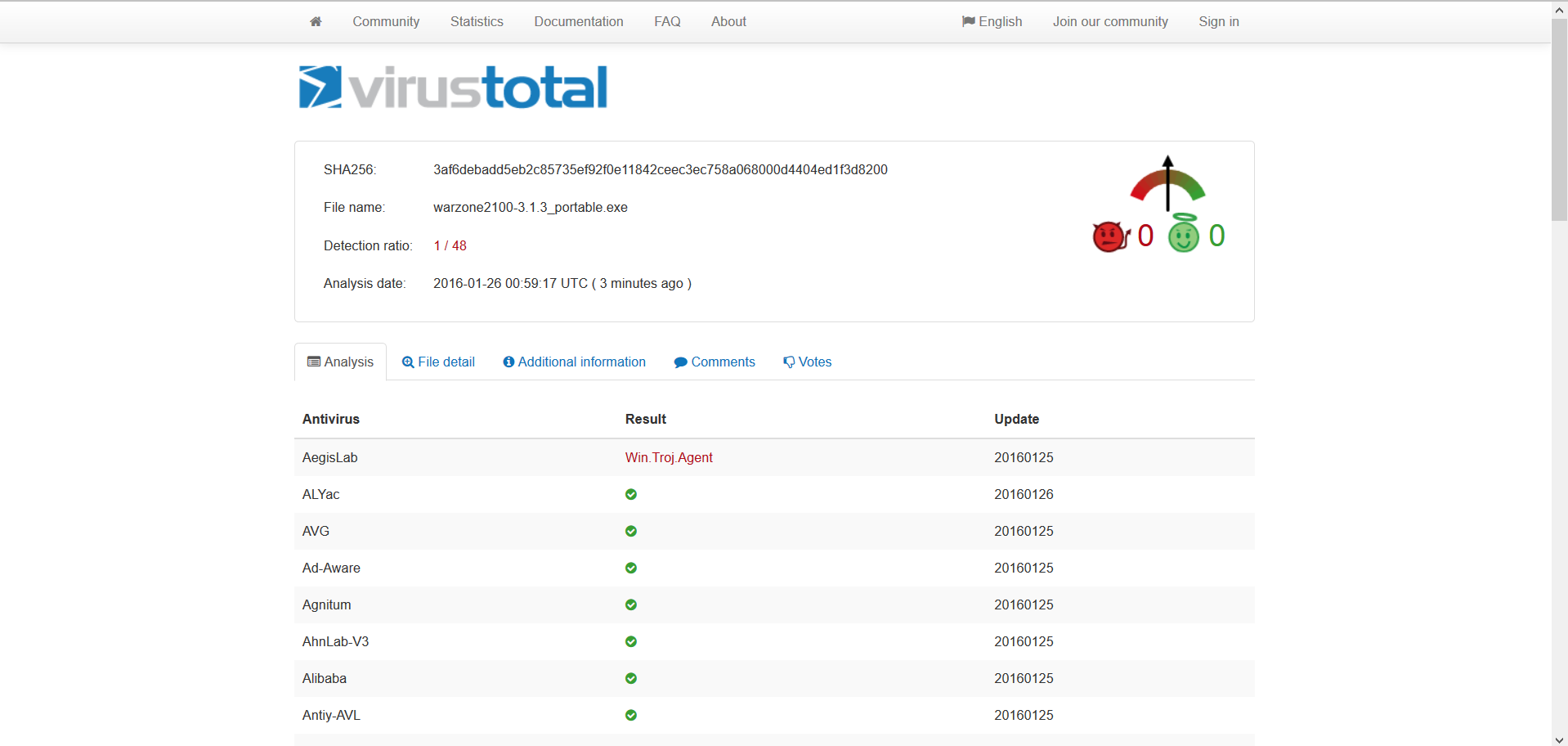Click the Update column header
The width and height of the screenshot is (1568, 746).
tap(1016, 419)
